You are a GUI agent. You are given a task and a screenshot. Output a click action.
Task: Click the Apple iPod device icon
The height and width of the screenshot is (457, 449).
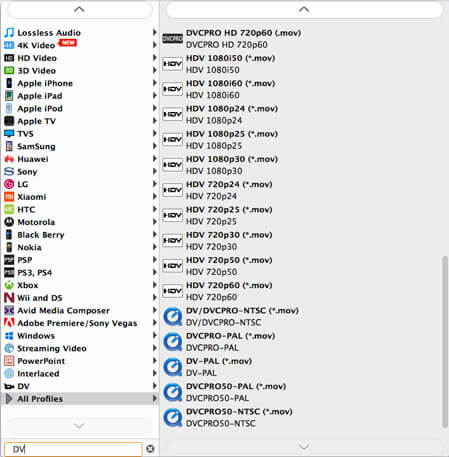(9, 108)
